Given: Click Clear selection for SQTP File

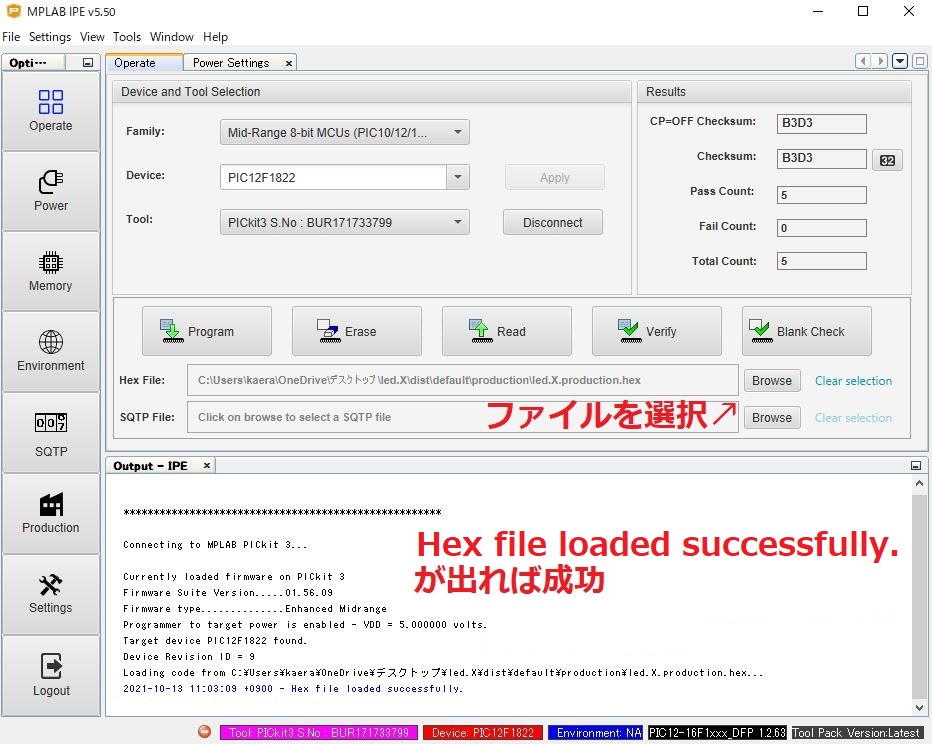Looking at the screenshot, I should coord(853,417).
